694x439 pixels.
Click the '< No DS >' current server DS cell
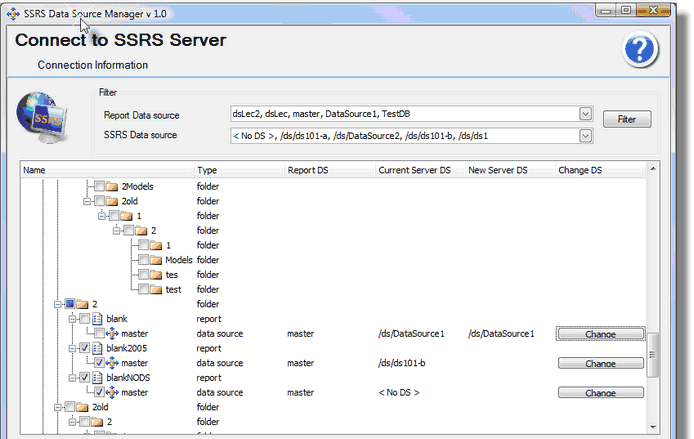point(399,393)
